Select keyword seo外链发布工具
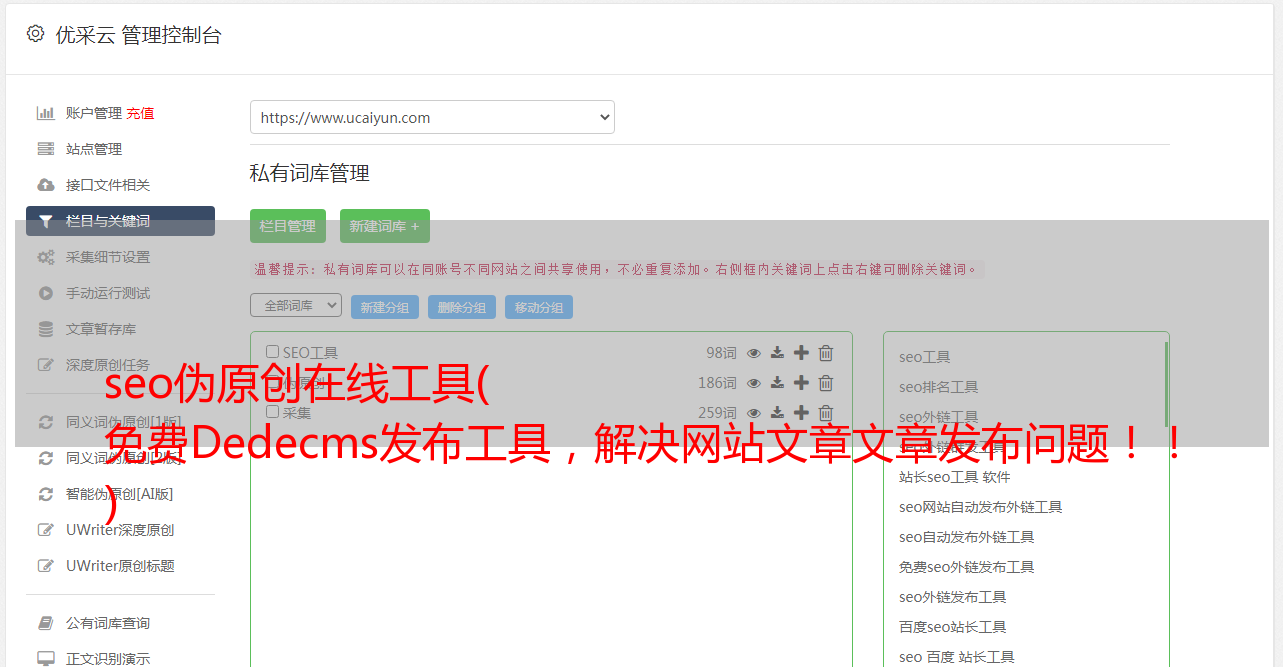This screenshot has width=1283, height=667. (x=952, y=597)
